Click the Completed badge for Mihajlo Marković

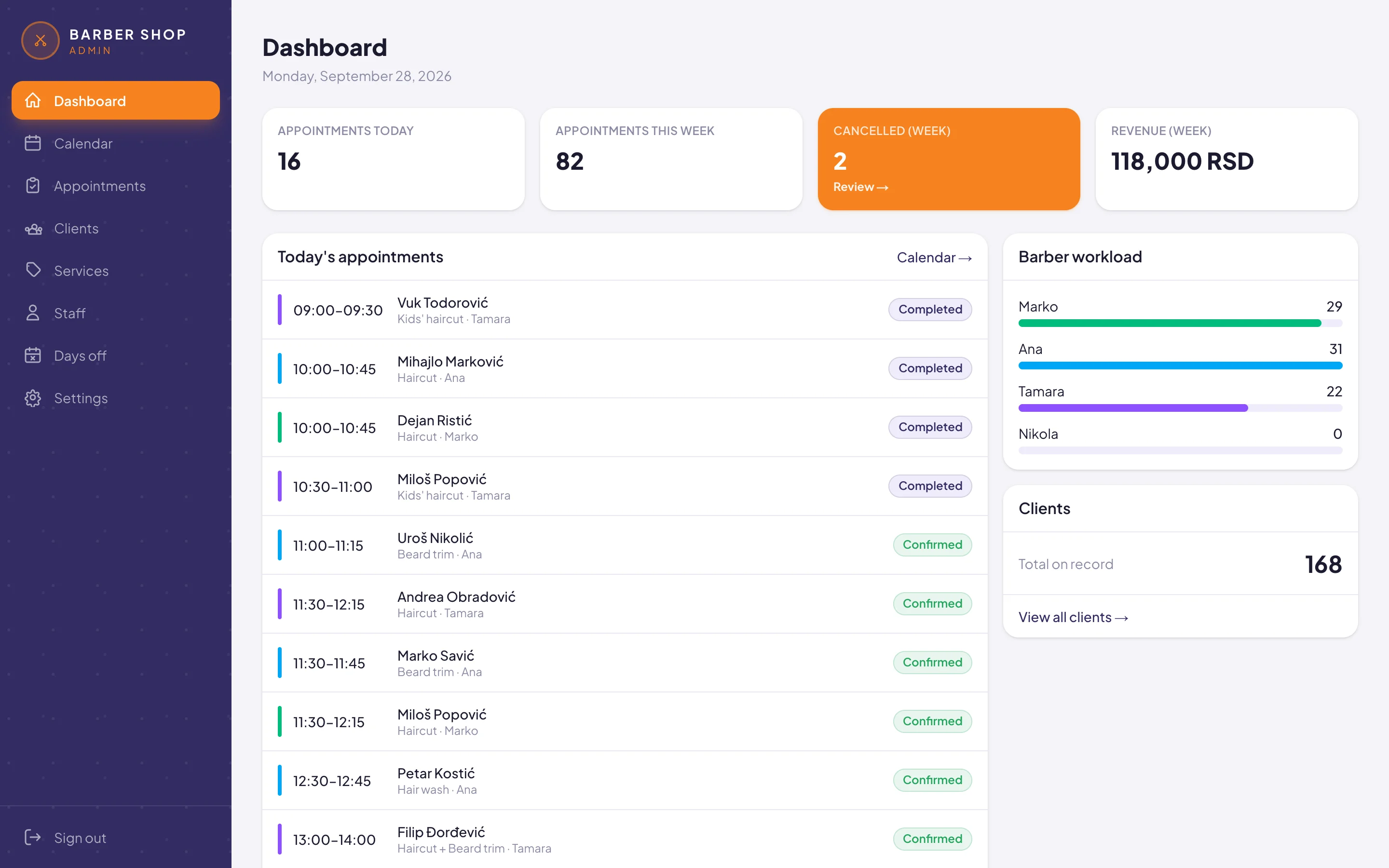coord(930,368)
